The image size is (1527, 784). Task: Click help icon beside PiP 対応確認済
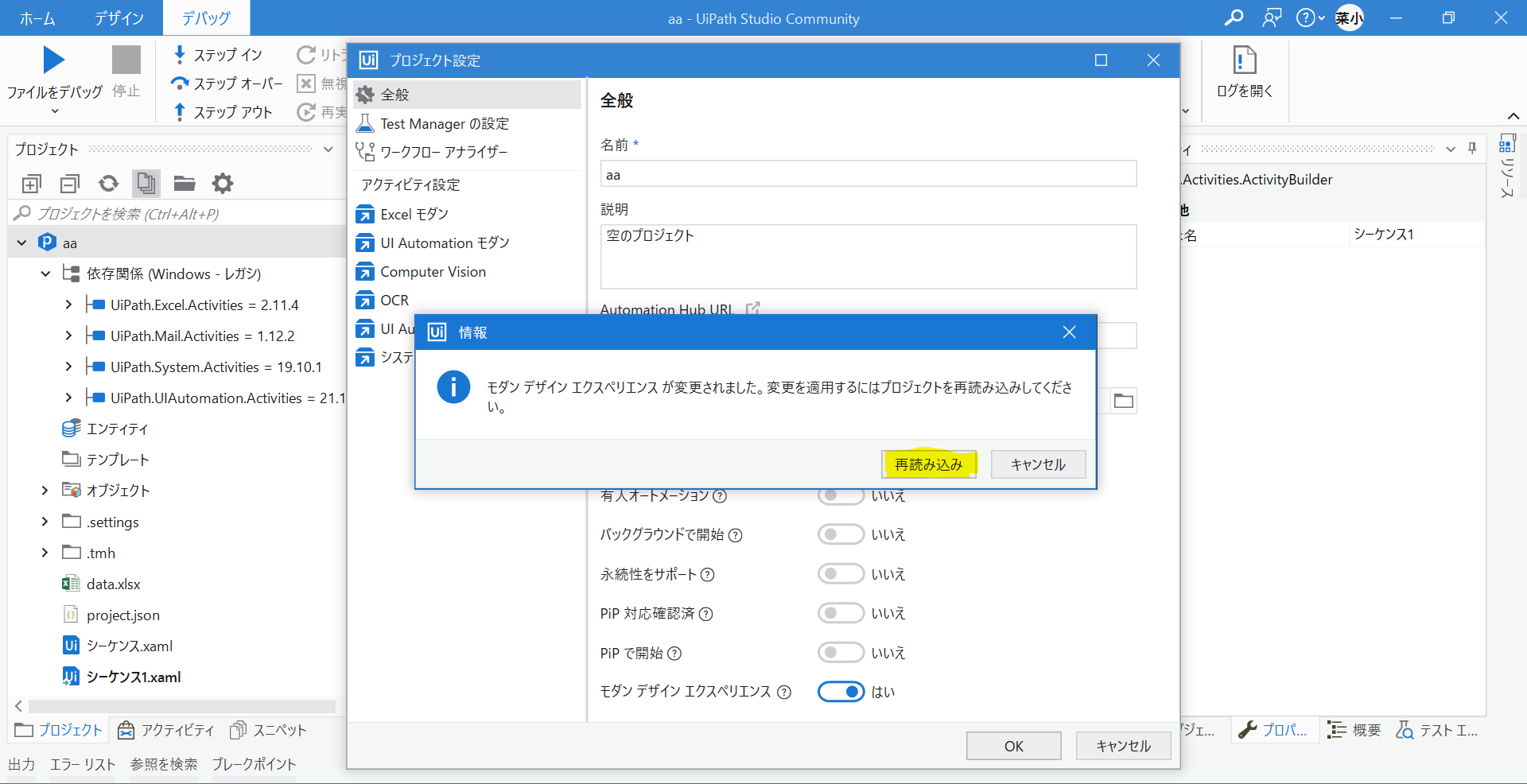[x=705, y=614]
